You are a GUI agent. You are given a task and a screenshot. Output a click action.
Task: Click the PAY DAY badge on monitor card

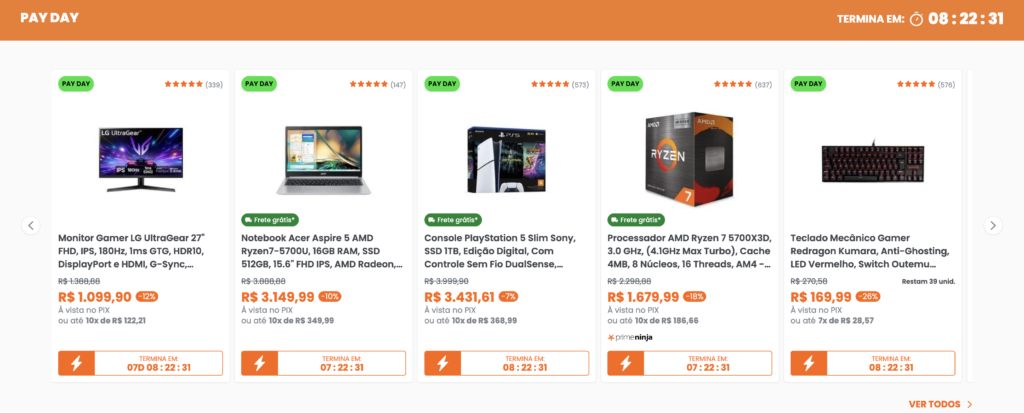[76, 84]
